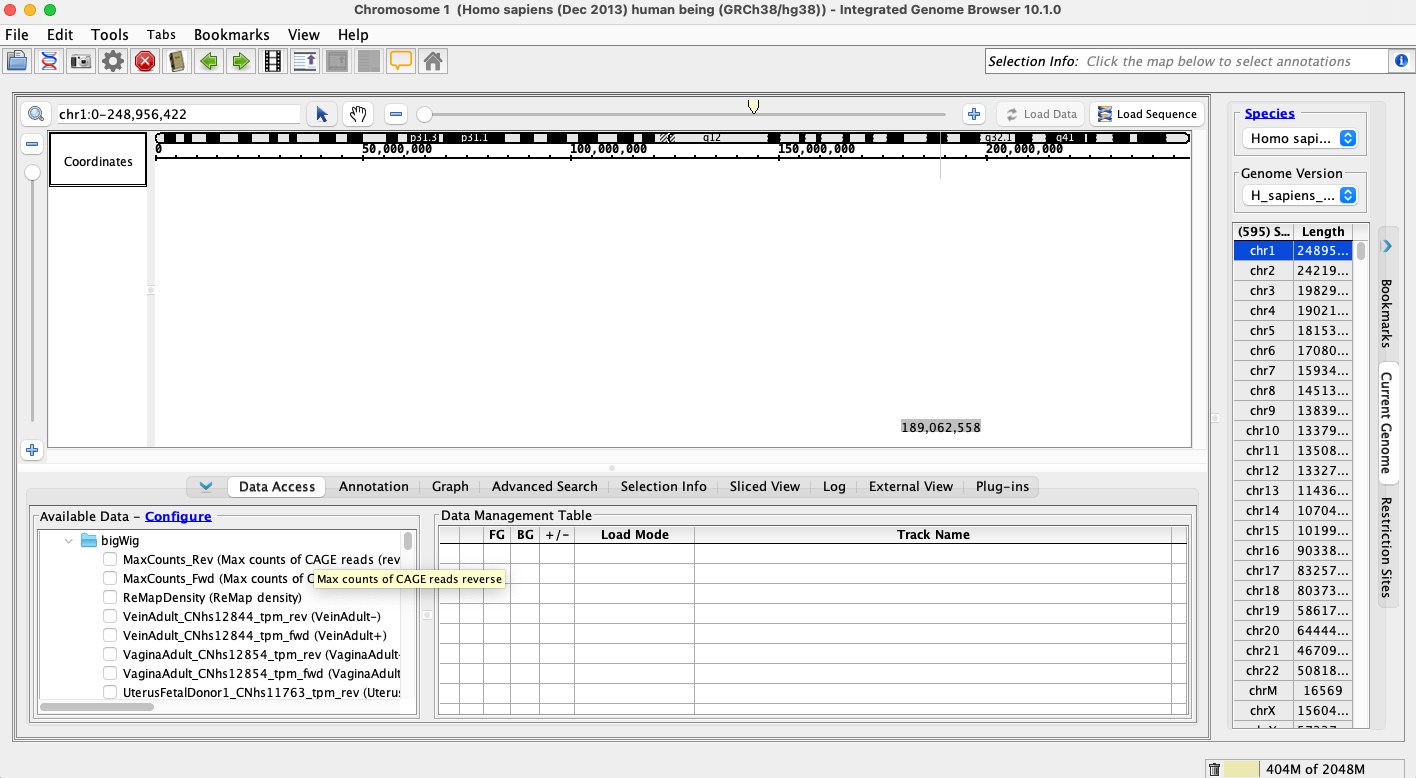
Task: Go forward with the green right arrow
Action: pyautogui.click(x=241, y=61)
